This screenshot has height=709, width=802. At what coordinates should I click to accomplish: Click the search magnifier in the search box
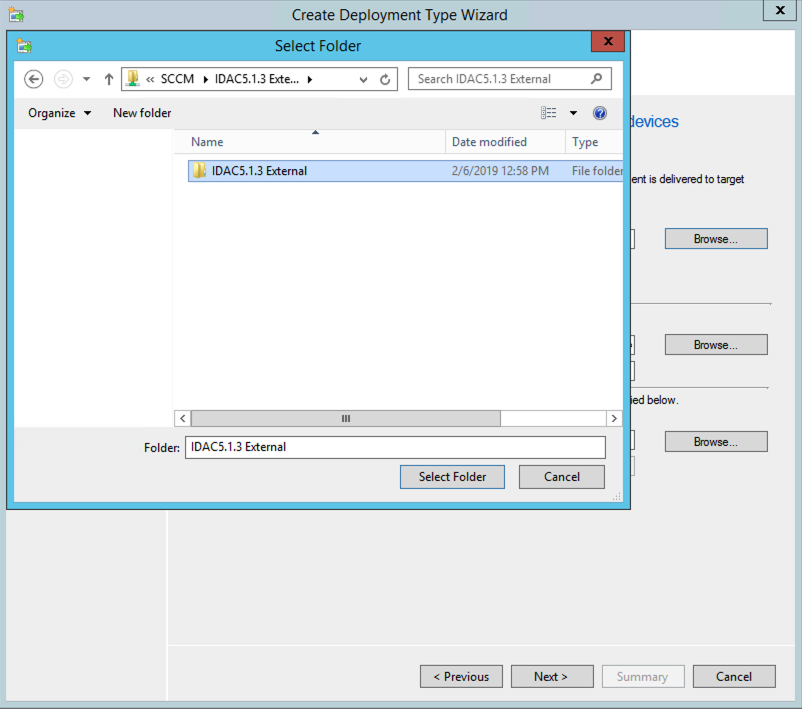pyautogui.click(x=595, y=78)
